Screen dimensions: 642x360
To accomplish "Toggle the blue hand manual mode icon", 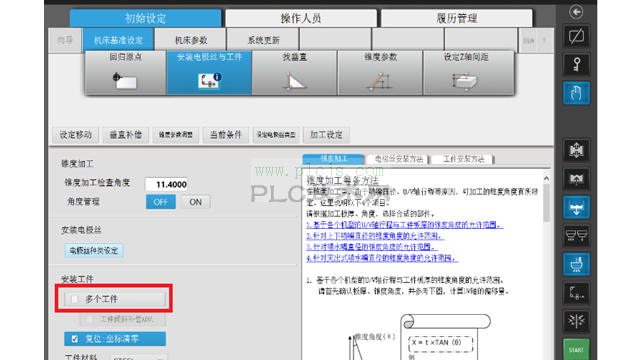I will pyautogui.click(x=576, y=93).
